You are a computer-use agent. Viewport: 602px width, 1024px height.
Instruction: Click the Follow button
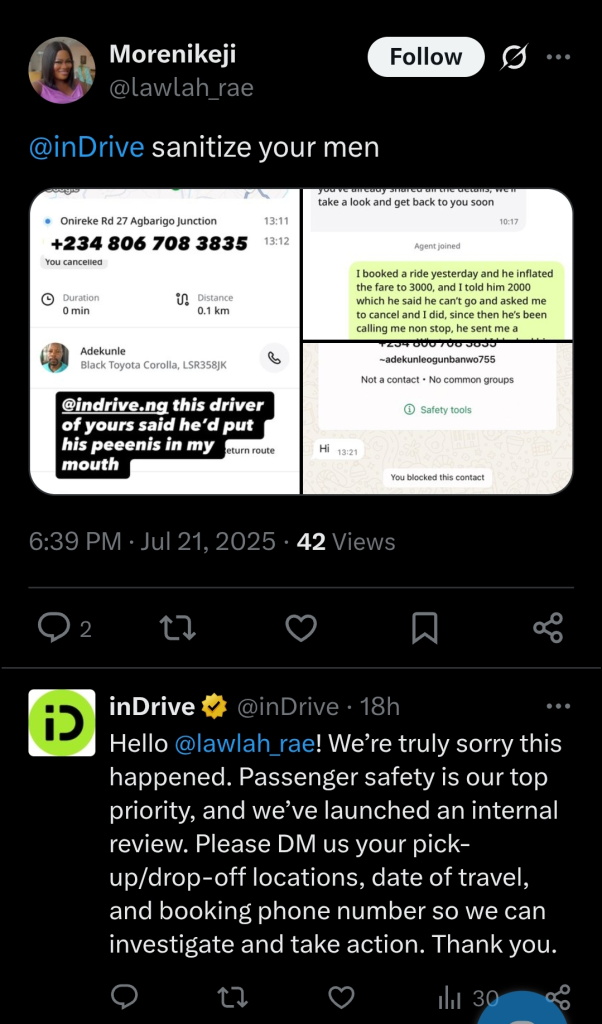(426, 57)
